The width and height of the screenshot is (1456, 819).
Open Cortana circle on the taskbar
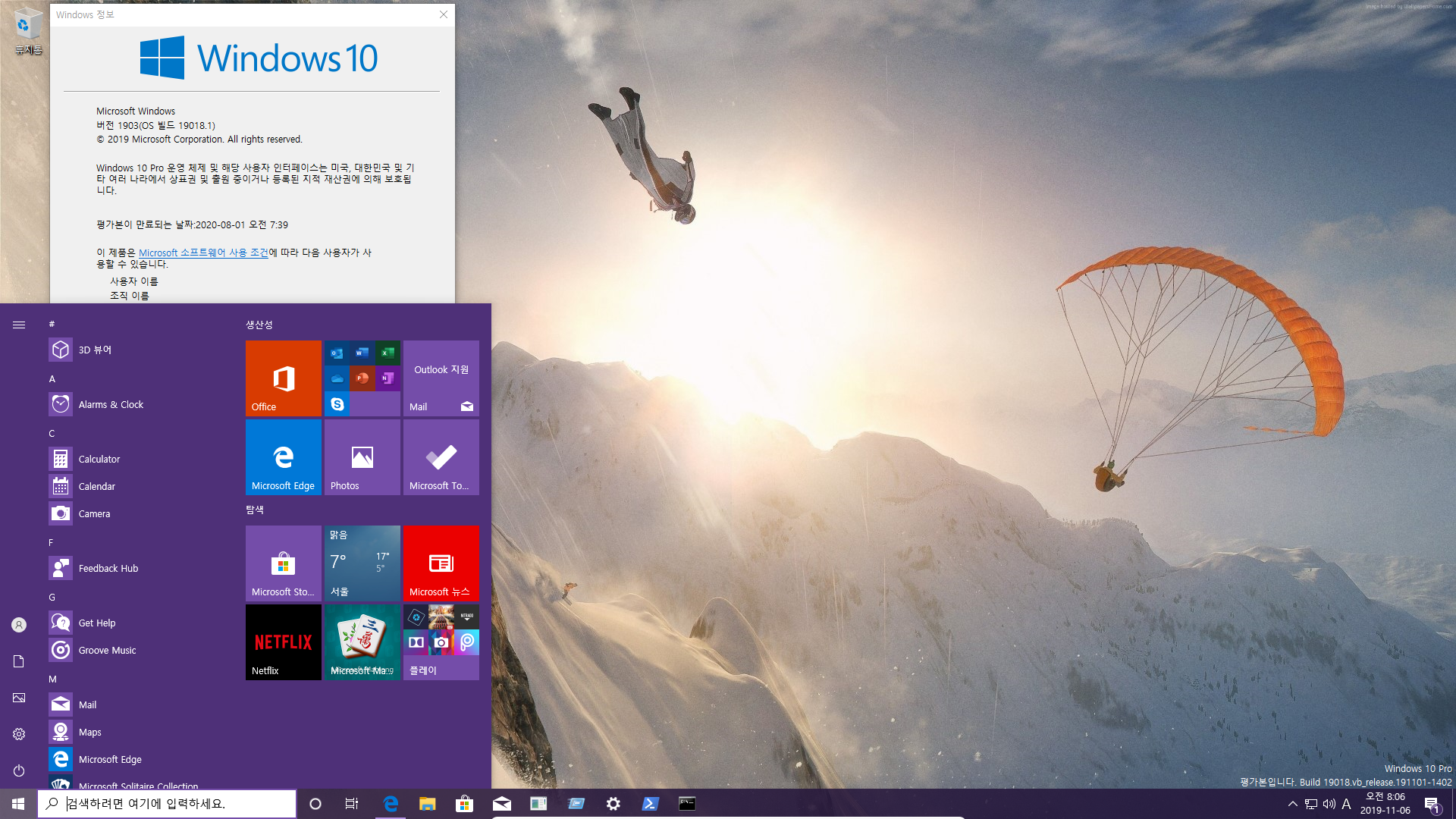(315, 804)
